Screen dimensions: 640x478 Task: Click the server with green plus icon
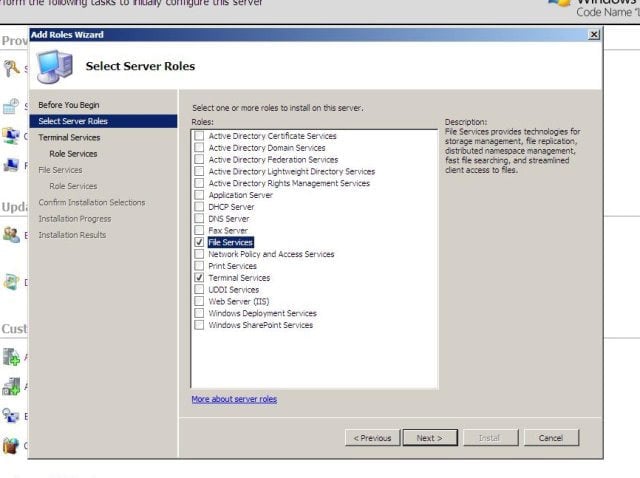click(11, 356)
